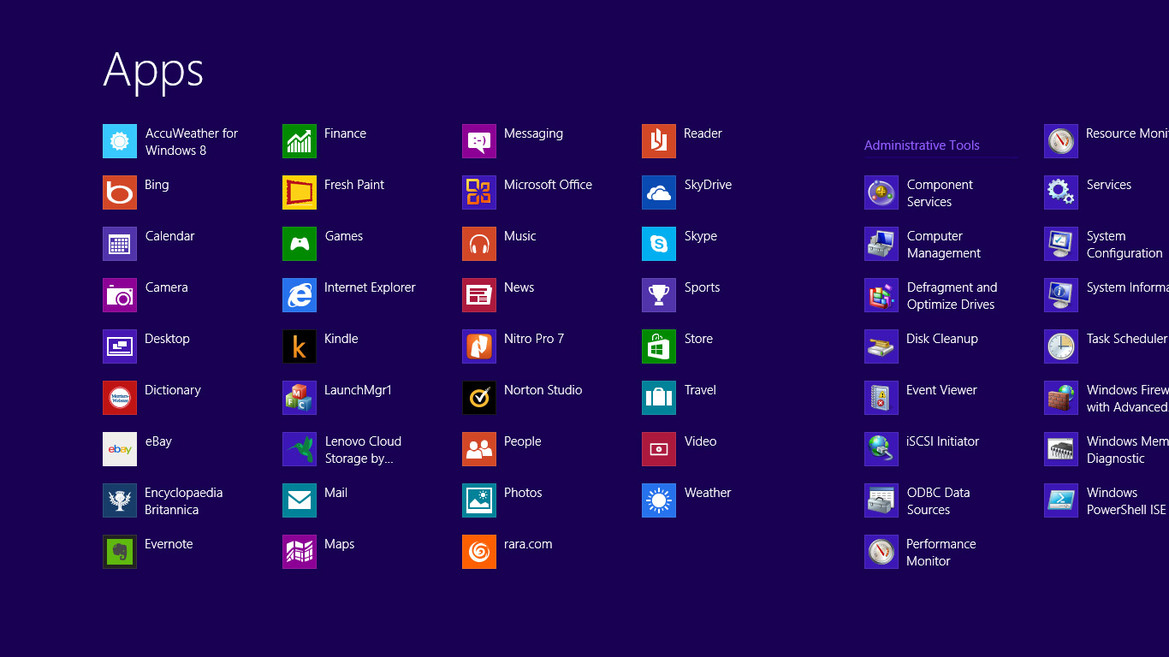
Task: Launch the News app icon
Action: tap(479, 295)
